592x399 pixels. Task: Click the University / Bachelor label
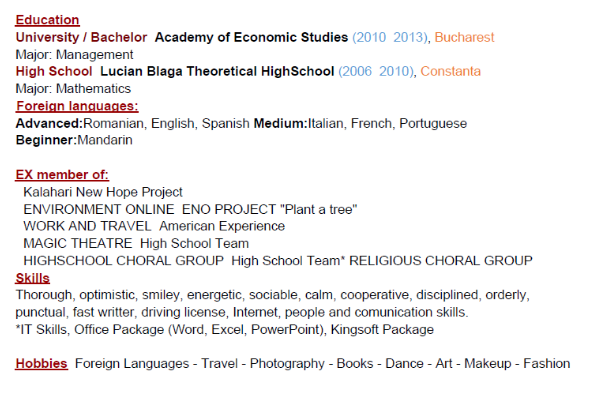[81, 37]
